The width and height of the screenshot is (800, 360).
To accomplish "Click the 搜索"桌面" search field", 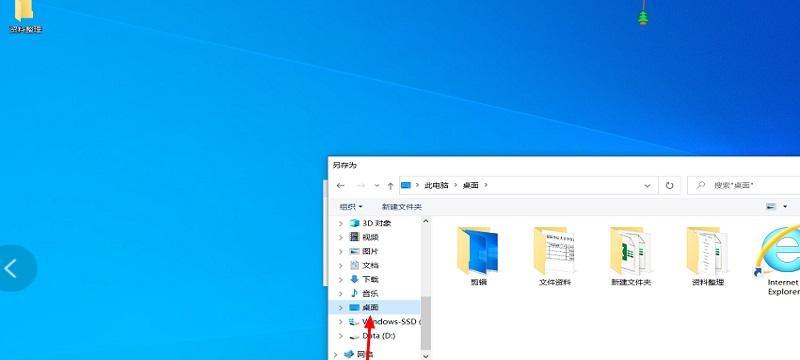I will [x=744, y=186].
